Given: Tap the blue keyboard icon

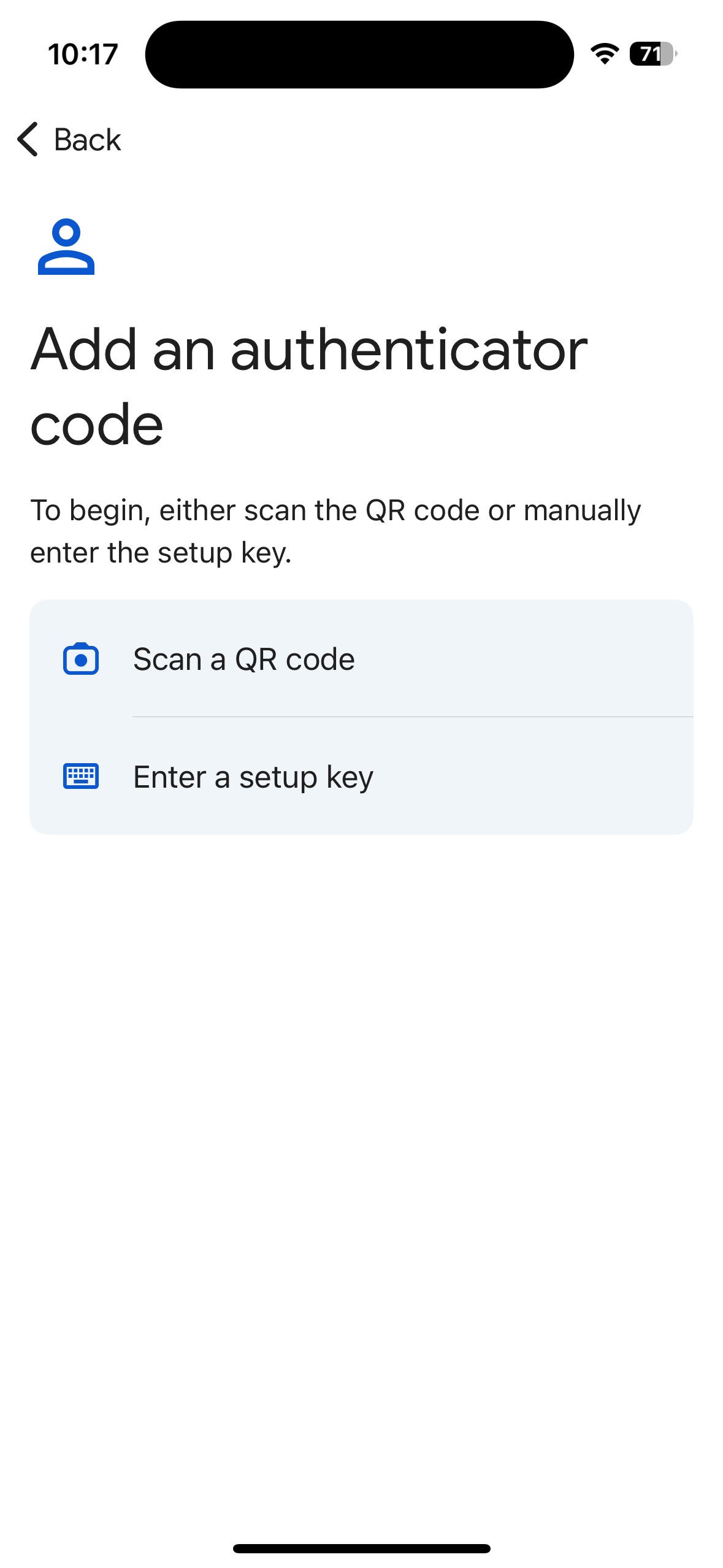Looking at the screenshot, I should coord(81,776).
